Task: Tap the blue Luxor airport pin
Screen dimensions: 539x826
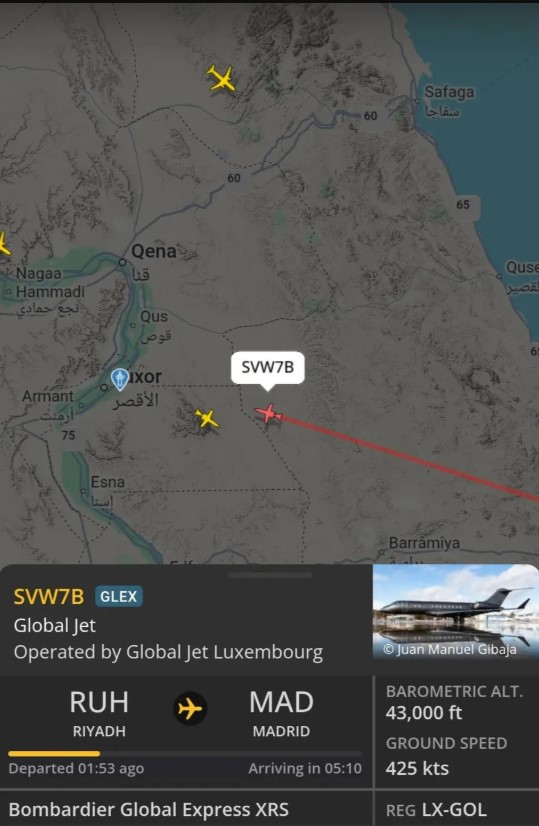Action: point(120,379)
